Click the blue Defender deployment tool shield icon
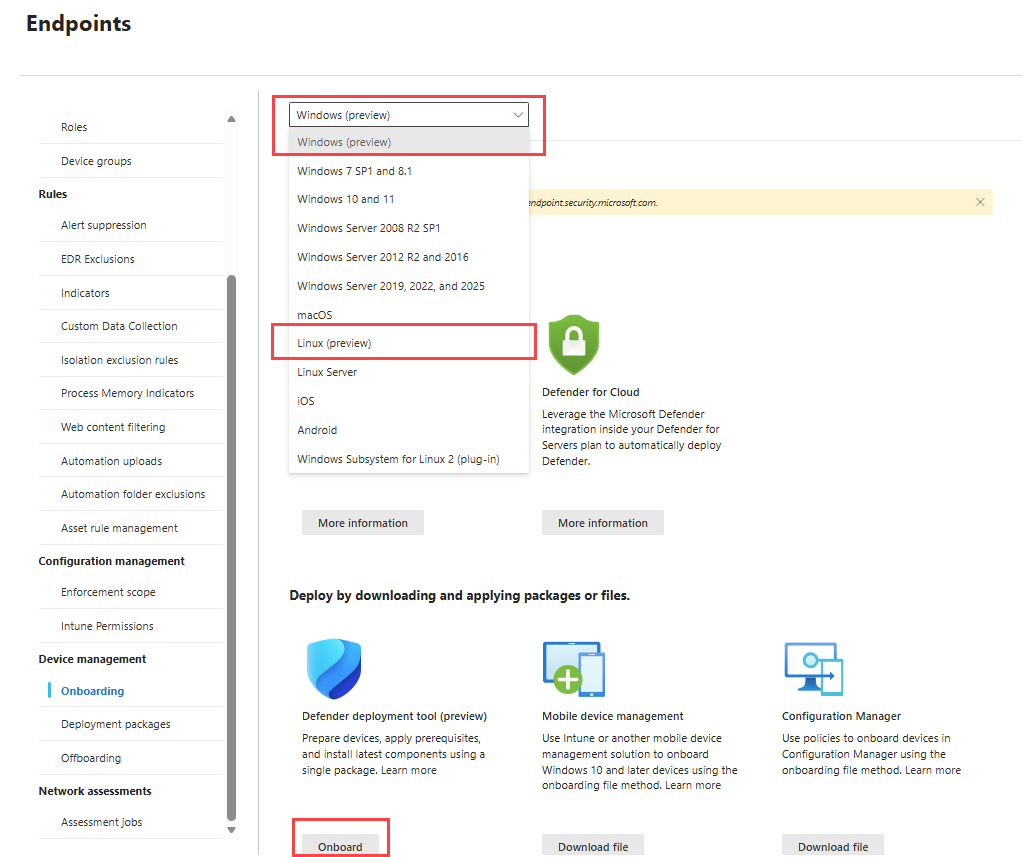1022x857 pixels. point(333,669)
